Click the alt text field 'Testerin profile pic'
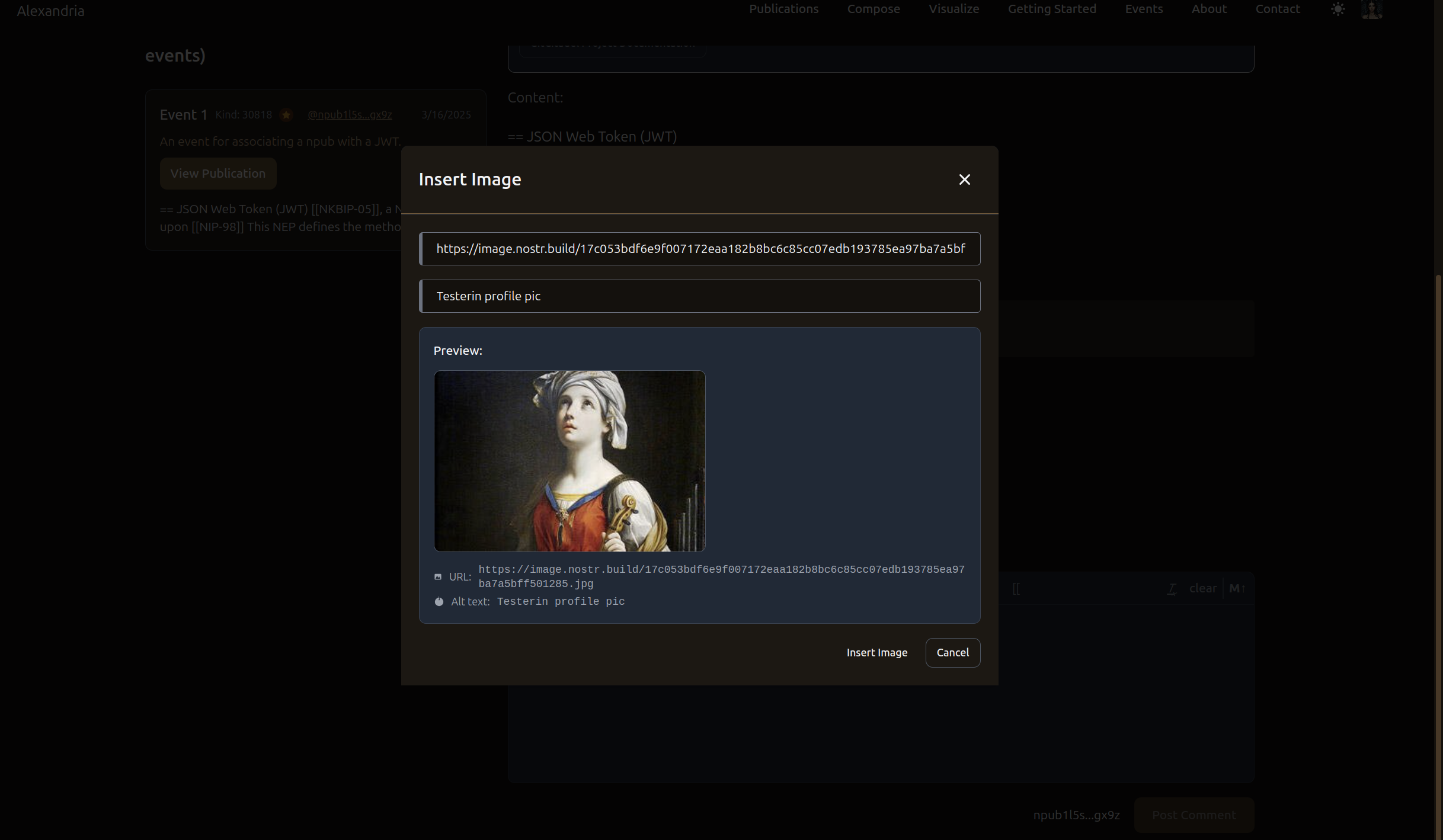Image resolution: width=1443 pixels, height=840 pixels. 699,296
